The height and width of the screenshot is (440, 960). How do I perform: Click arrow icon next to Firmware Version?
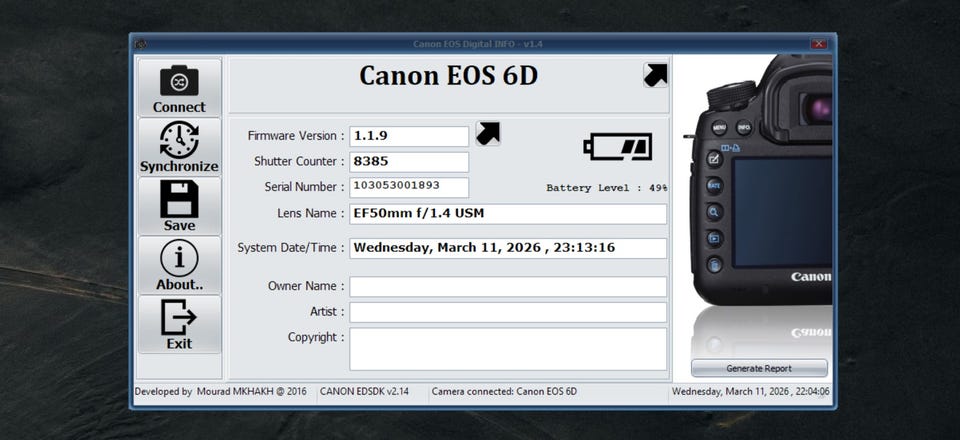pyautogui.click(x=488, y=133)
